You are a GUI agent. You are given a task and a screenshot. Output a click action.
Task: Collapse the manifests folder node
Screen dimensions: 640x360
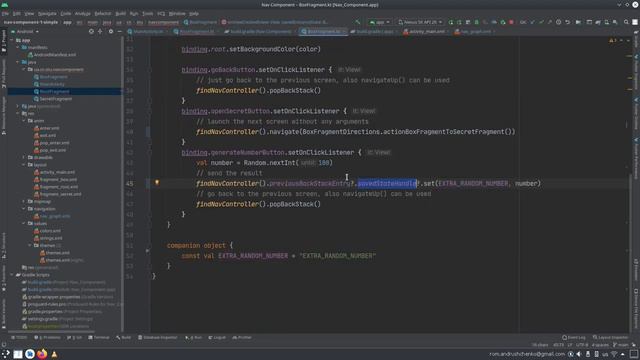[18, 47]
